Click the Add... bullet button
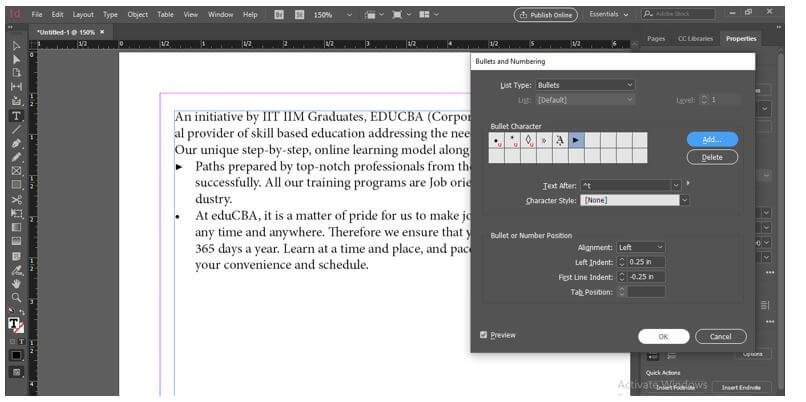 (712, 139)
